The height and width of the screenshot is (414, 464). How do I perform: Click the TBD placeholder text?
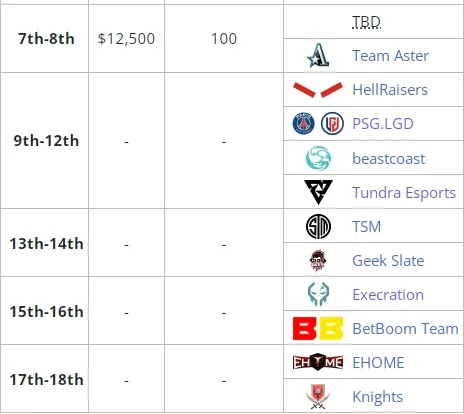pos(366,22)
